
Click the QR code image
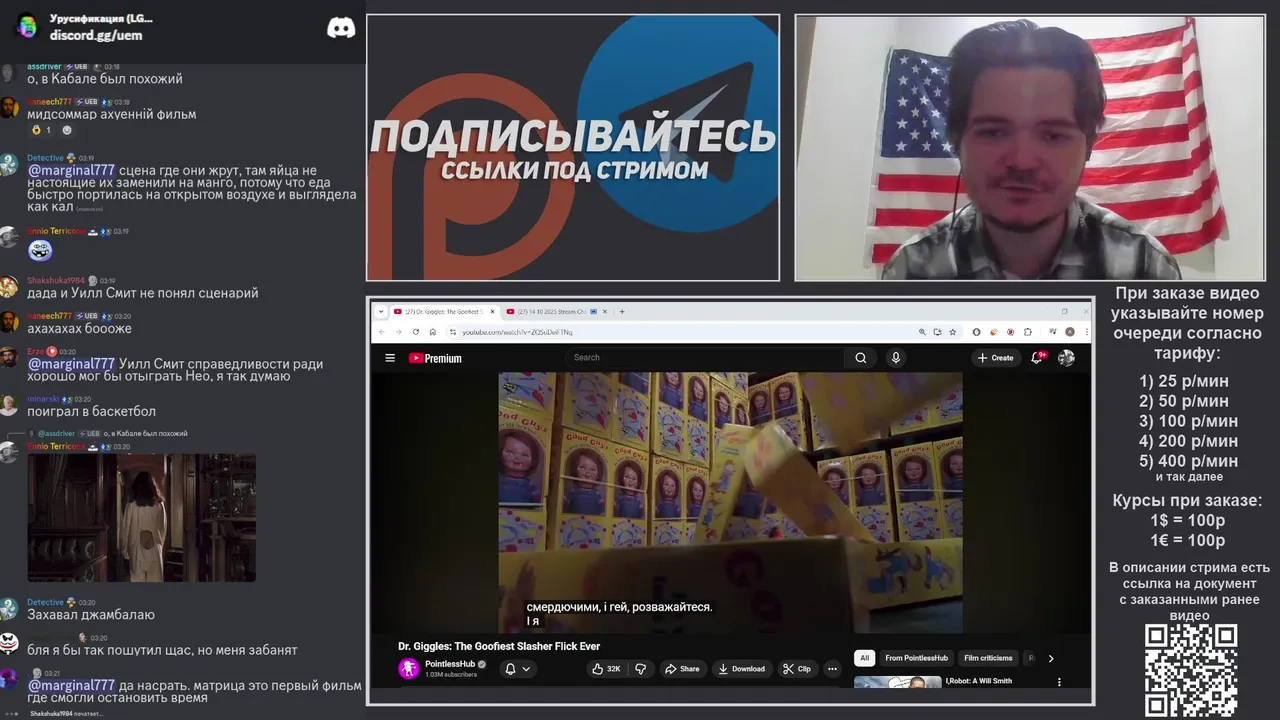[1191, 671]
